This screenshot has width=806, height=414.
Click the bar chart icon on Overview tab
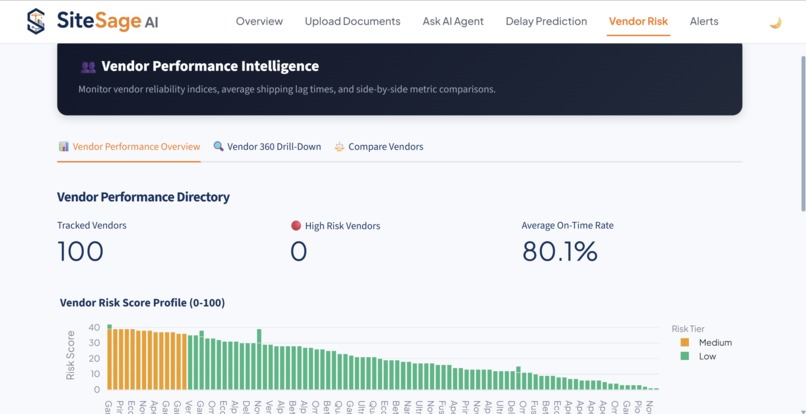click(64, 147)
